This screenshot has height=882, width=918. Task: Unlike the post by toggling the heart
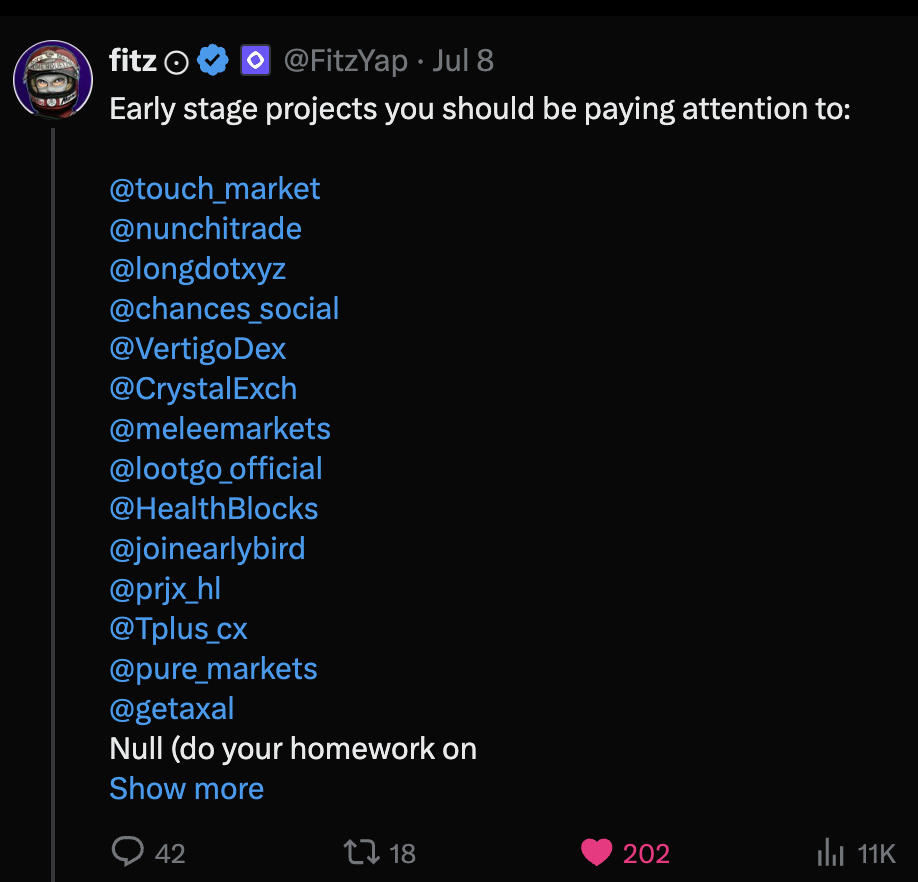click(x=597, y=853)
